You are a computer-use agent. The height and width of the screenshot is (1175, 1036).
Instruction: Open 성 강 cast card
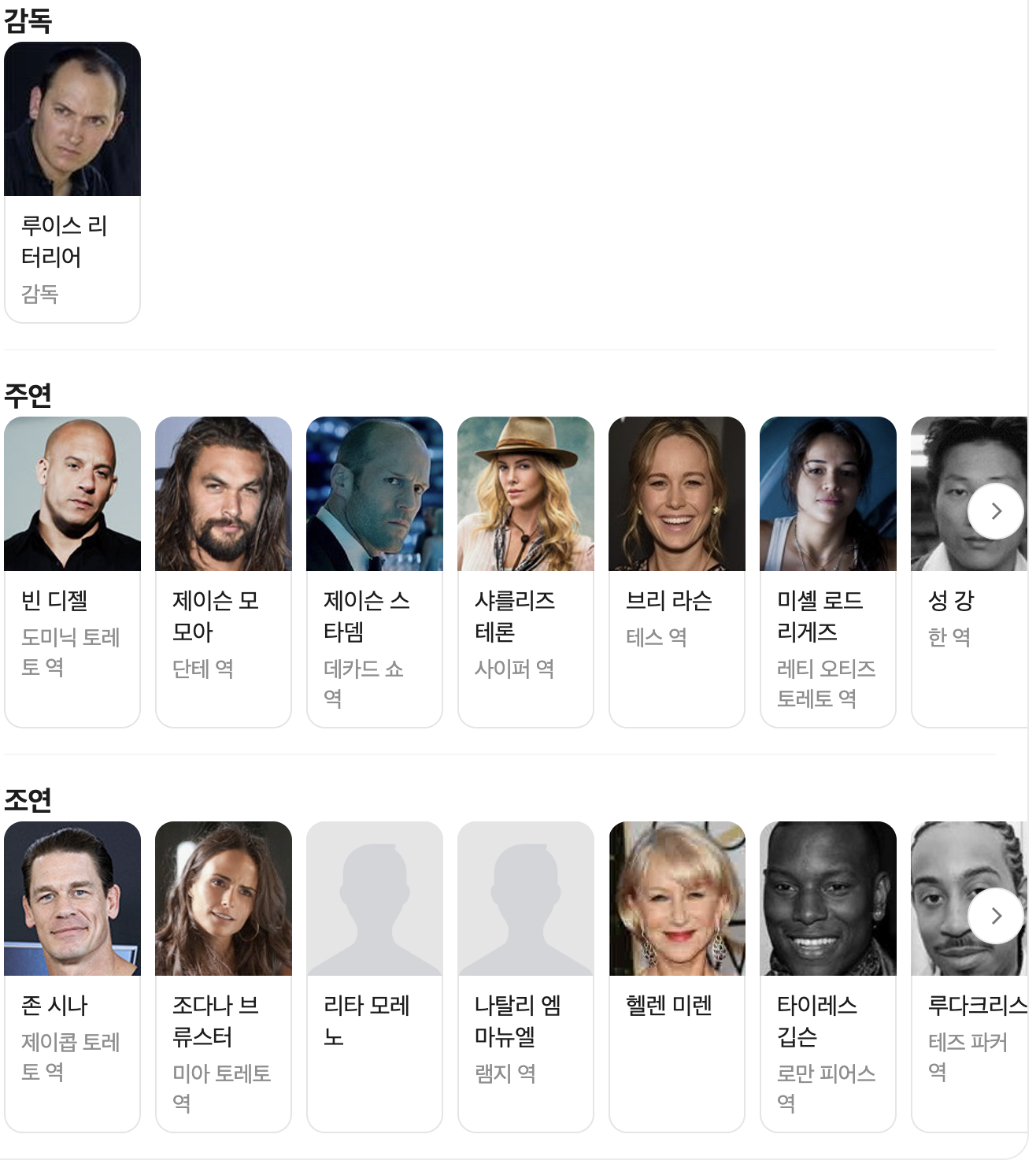tap(970, 572)
